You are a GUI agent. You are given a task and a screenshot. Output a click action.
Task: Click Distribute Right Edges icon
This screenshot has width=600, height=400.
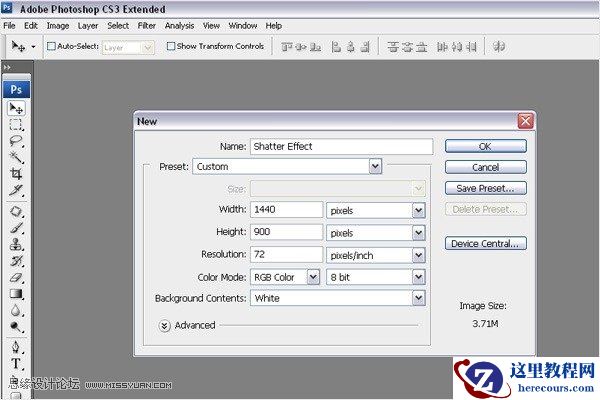point(472,47)
